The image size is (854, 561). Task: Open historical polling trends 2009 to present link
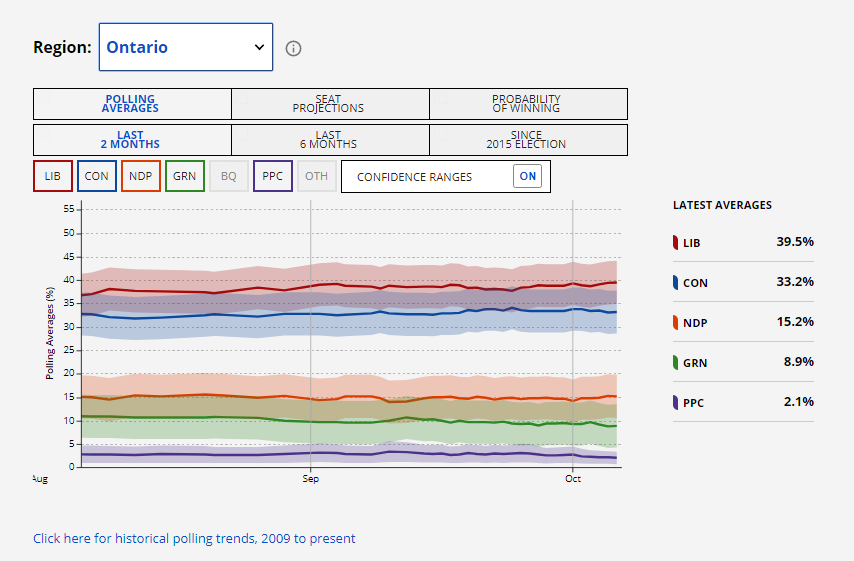(x=194, y=539)
